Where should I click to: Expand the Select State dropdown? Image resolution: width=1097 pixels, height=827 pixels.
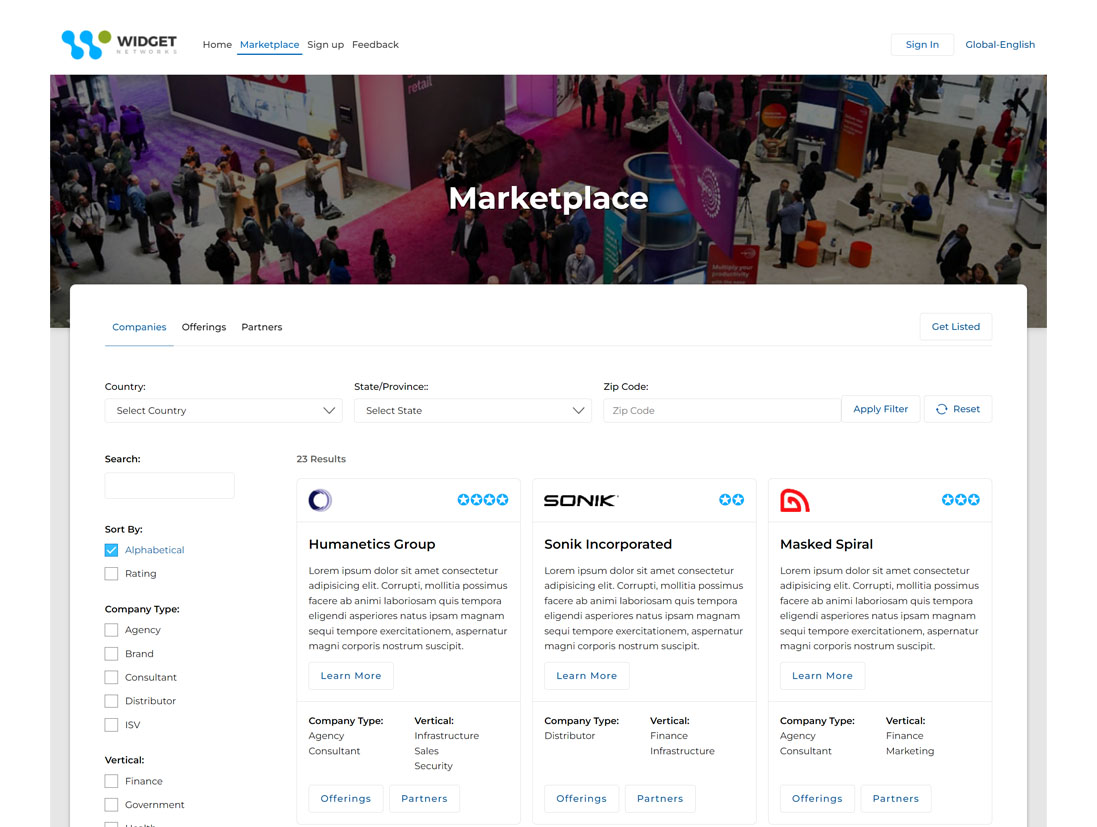[472, 410]
